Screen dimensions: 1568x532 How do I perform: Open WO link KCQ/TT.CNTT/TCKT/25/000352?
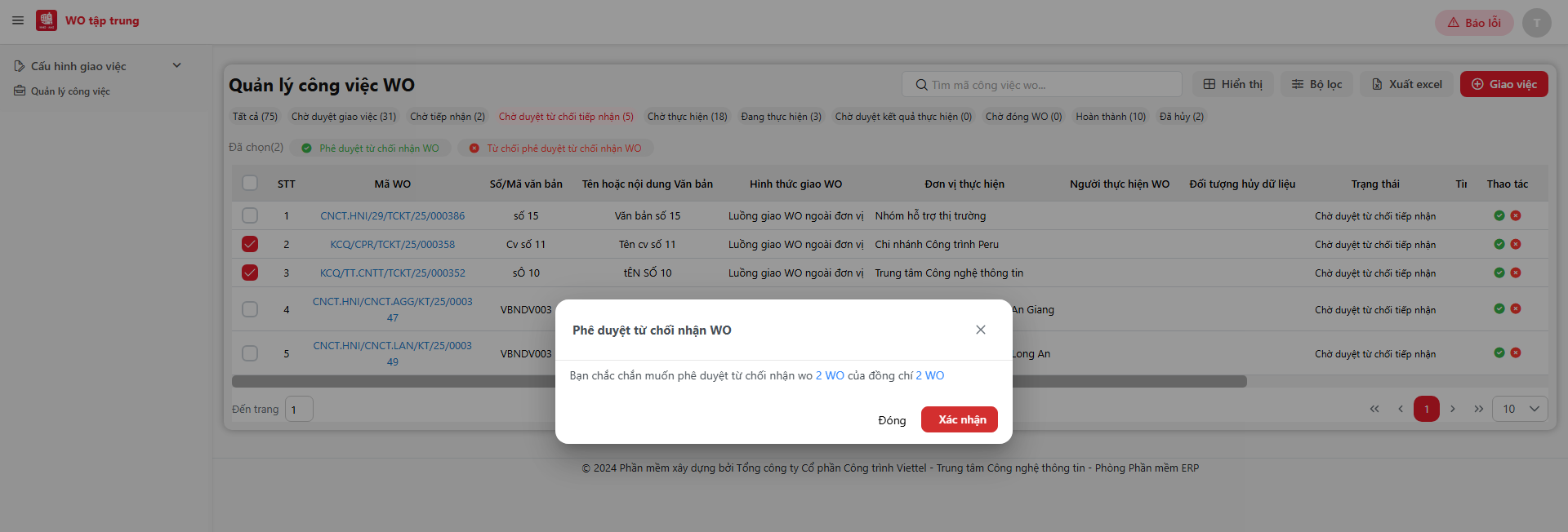[392, 273]
